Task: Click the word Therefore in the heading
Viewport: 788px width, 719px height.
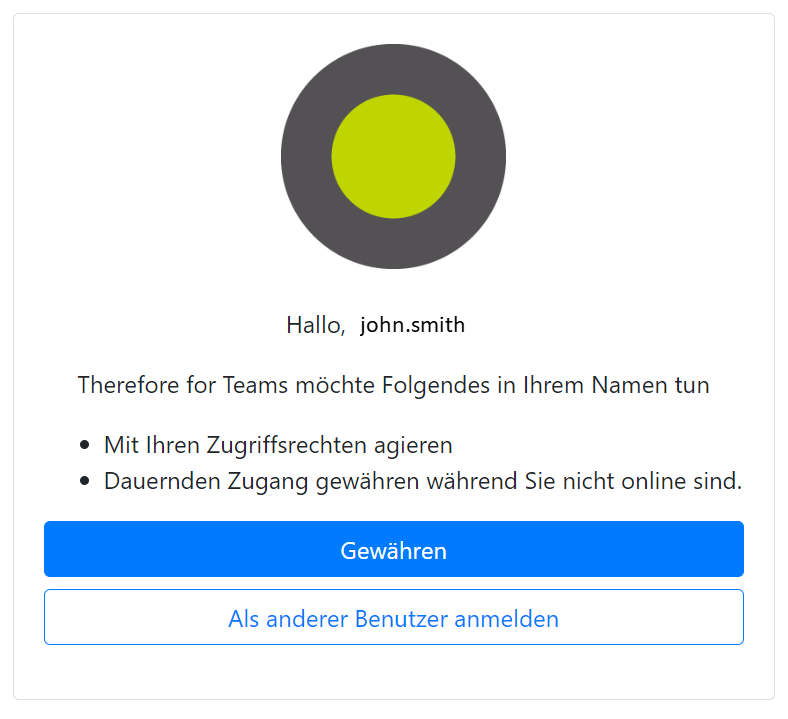Action: coord(128,385)
